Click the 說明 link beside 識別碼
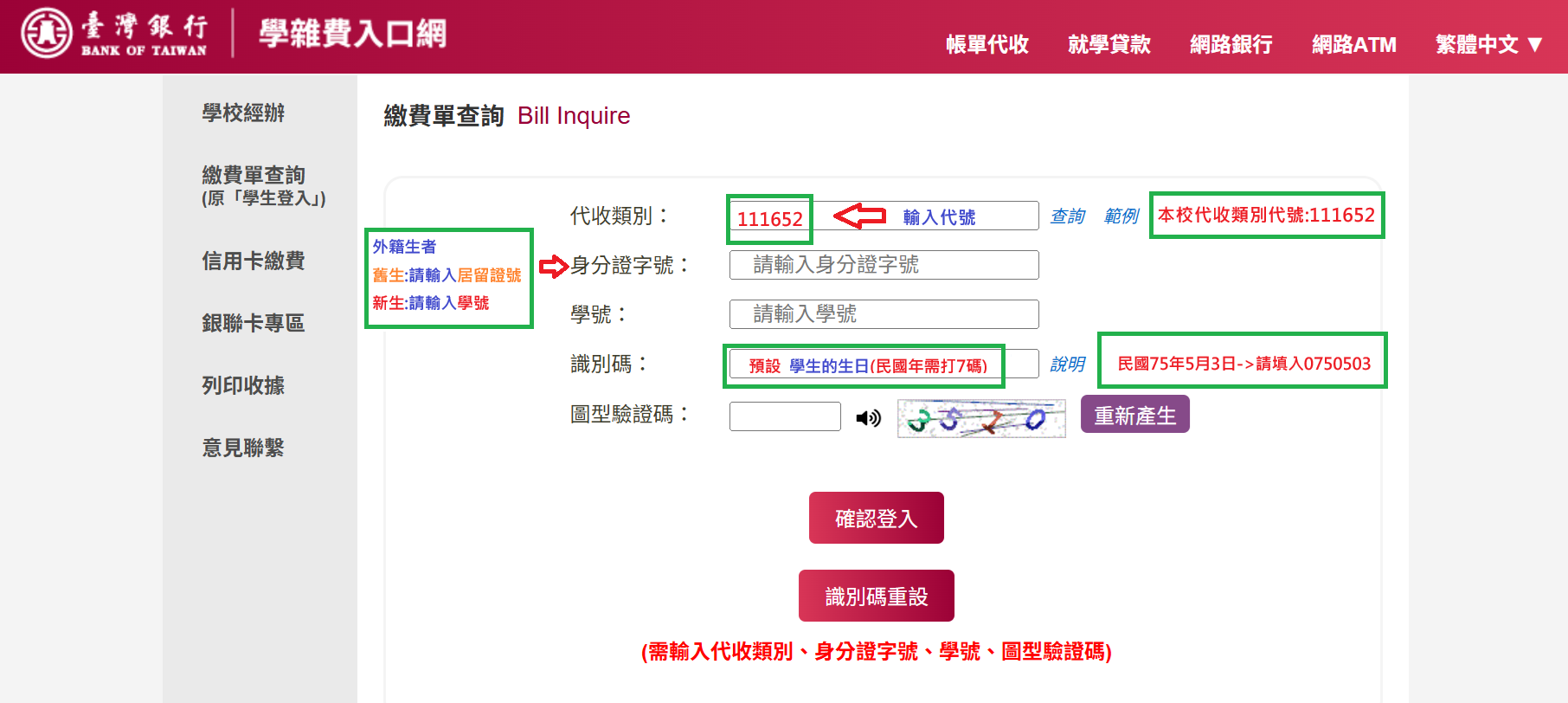The image size is (1568, 703). click(x=1067, y=364)
